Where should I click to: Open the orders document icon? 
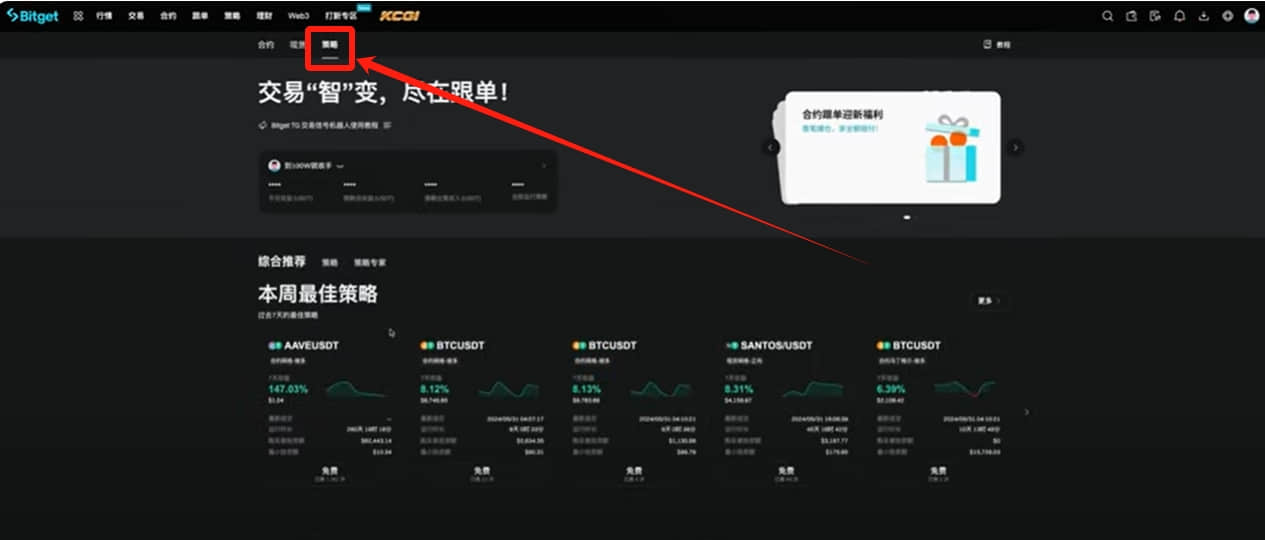click(1155, 16)
